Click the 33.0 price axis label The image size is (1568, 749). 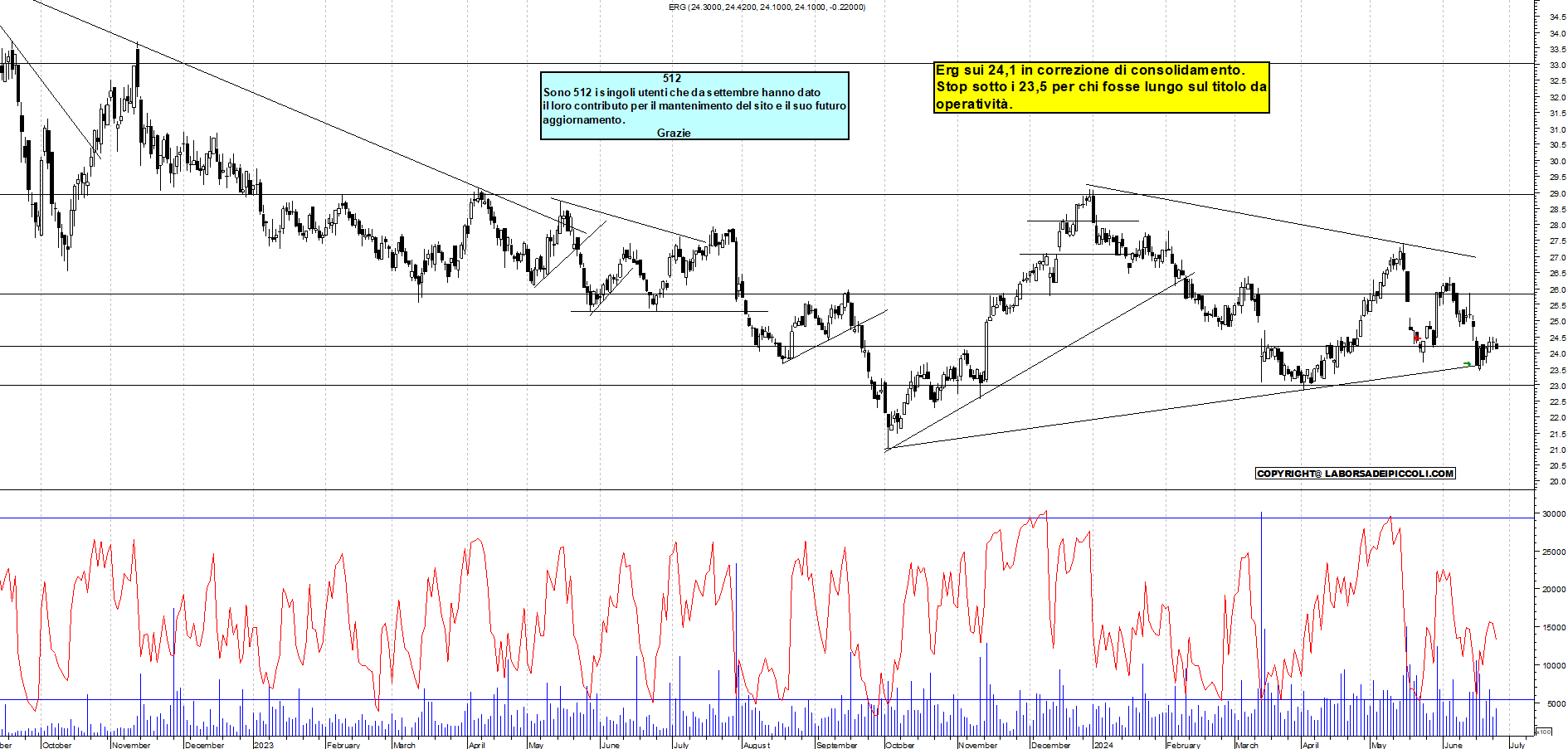[x=1557, y=66]
